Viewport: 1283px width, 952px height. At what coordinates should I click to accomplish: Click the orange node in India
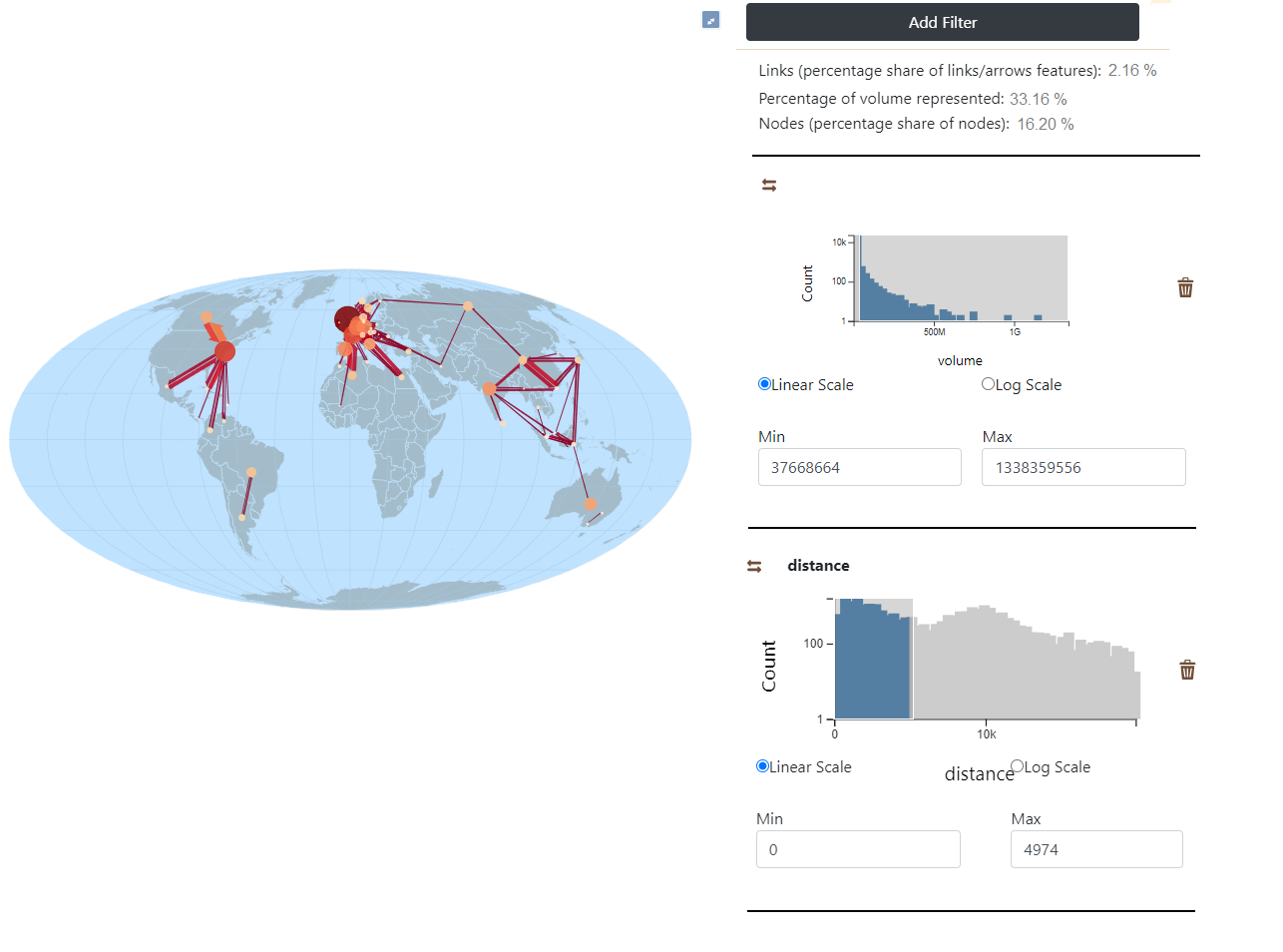(x=489, y=388)
